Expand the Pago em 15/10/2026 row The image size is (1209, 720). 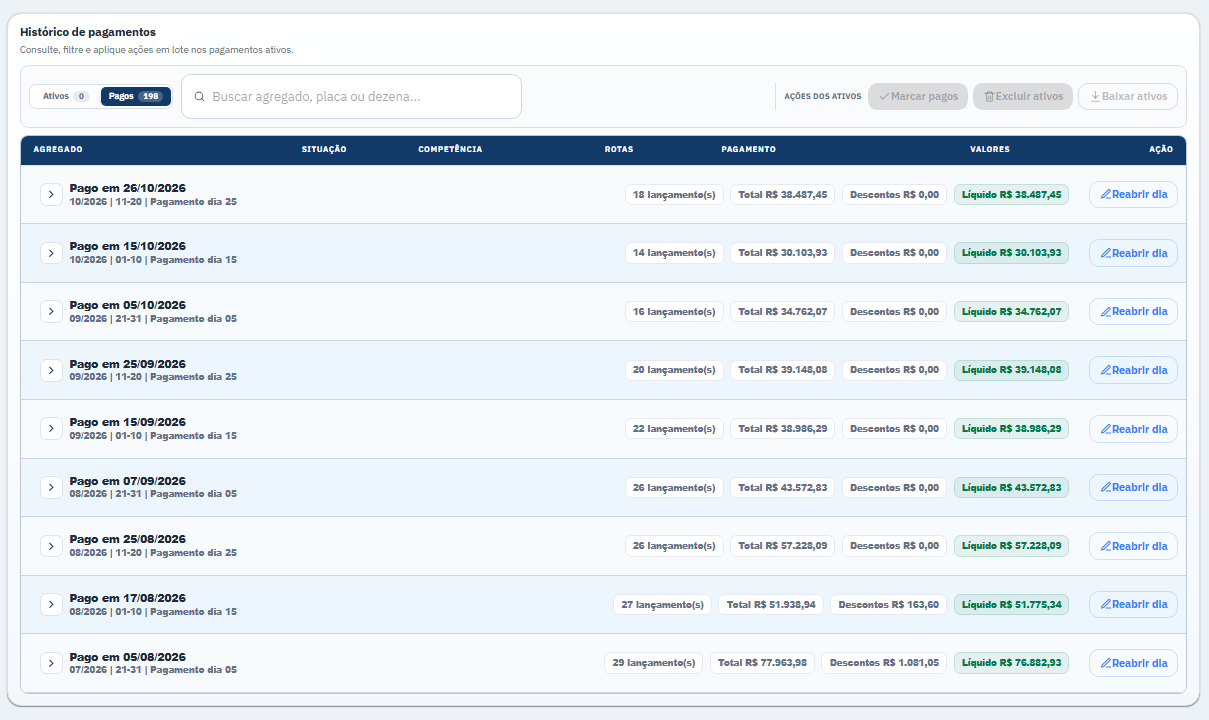pos(51,253)
